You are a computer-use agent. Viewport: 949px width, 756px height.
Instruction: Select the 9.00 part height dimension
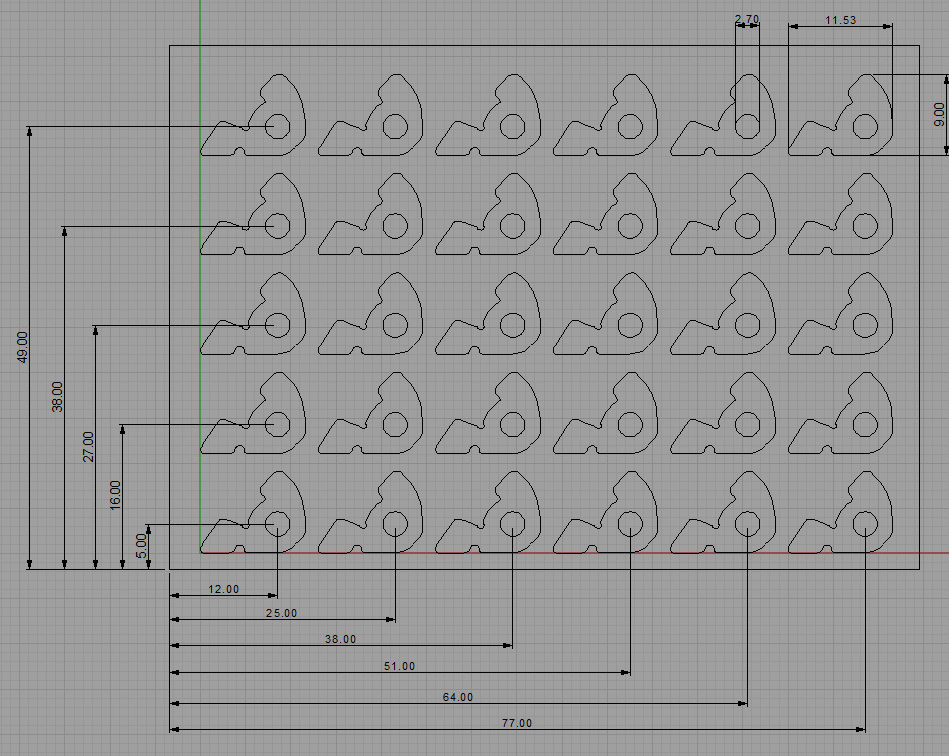[x=938, y=112]
